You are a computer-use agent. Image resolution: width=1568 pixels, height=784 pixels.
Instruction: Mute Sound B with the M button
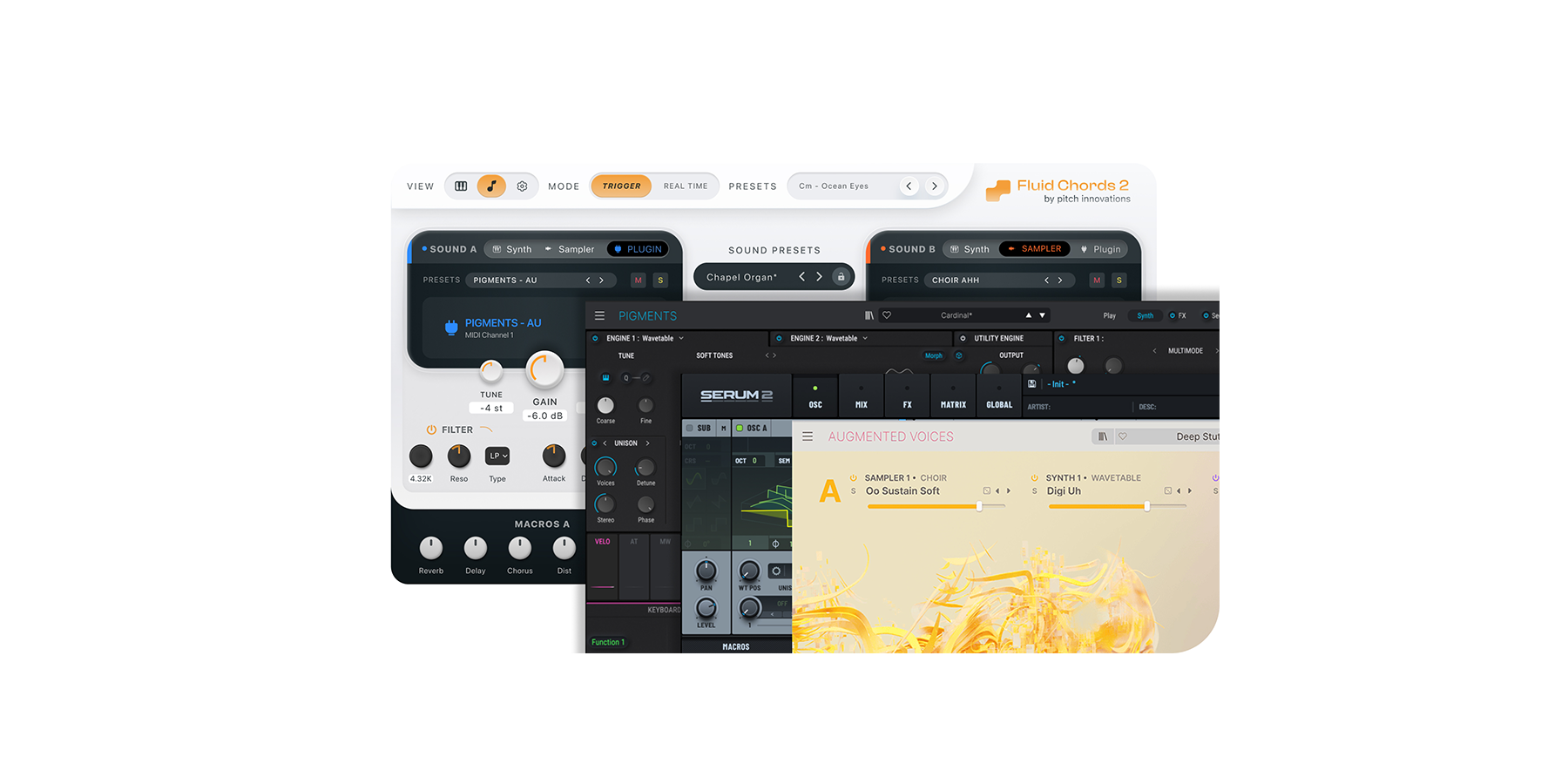[x=1097, y=280]
